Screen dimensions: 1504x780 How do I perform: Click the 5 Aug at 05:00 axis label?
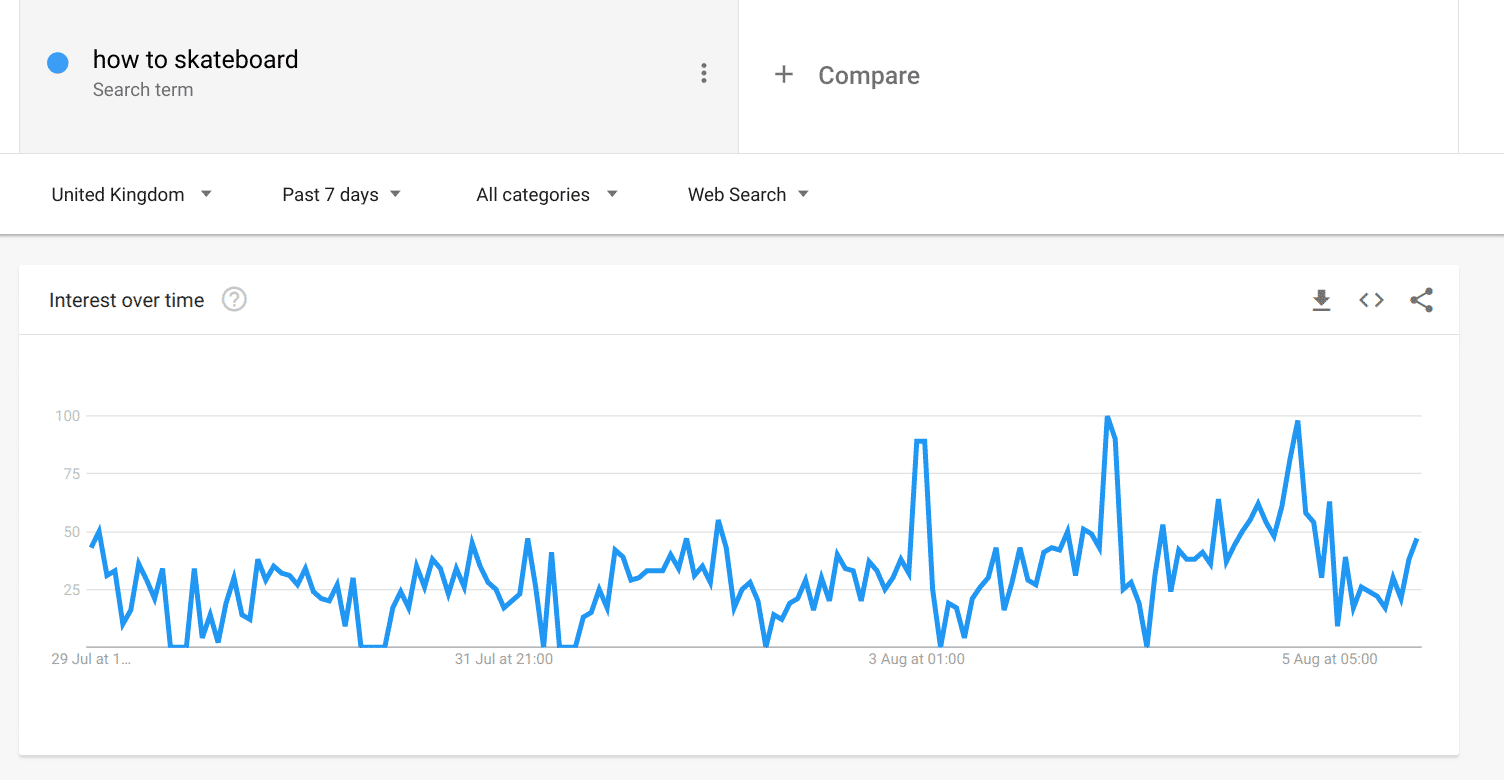click(x=1329, y=659)
